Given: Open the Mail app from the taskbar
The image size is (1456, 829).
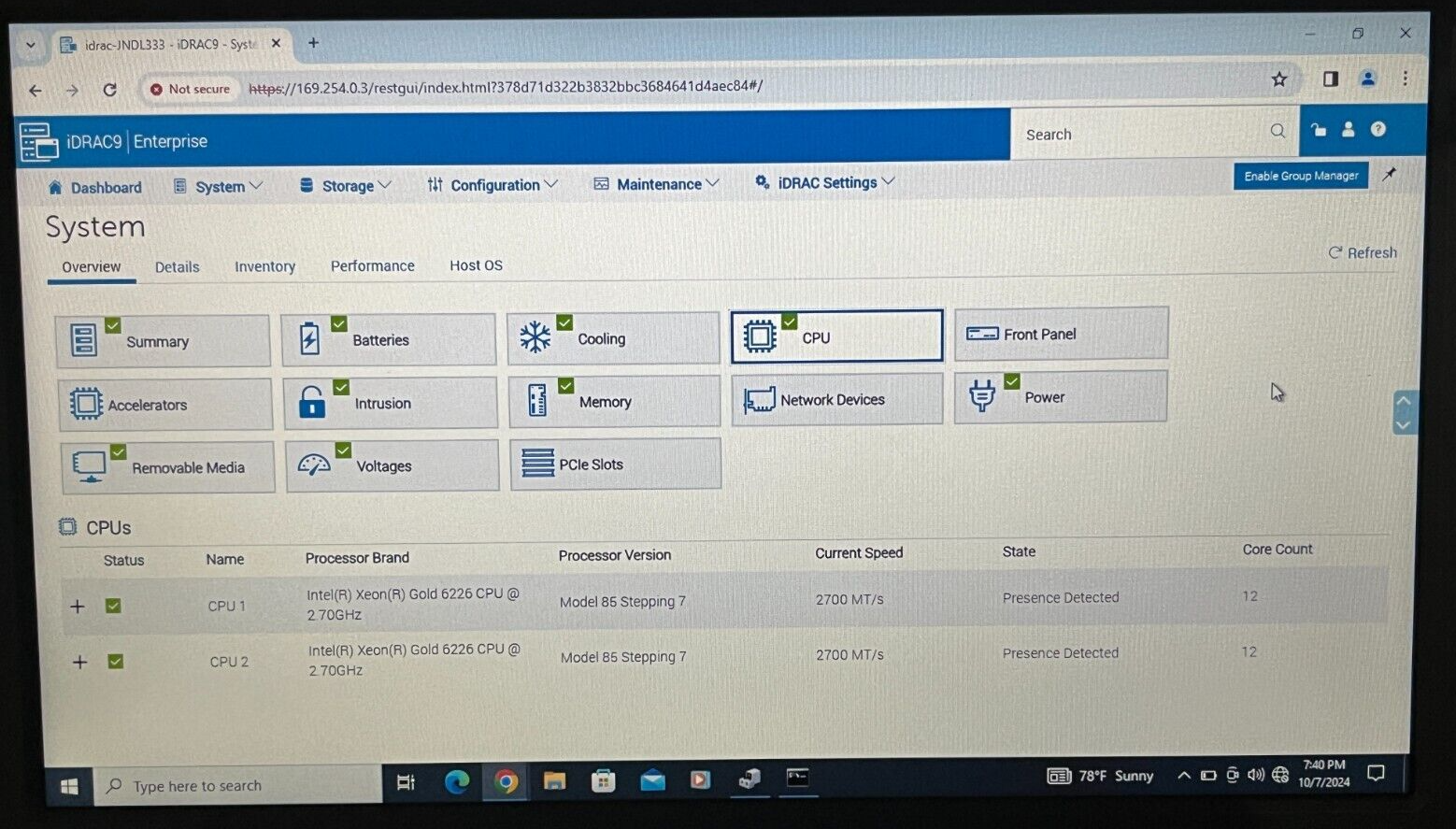Looking at the screenshot, I should click(x=652, y=779).
